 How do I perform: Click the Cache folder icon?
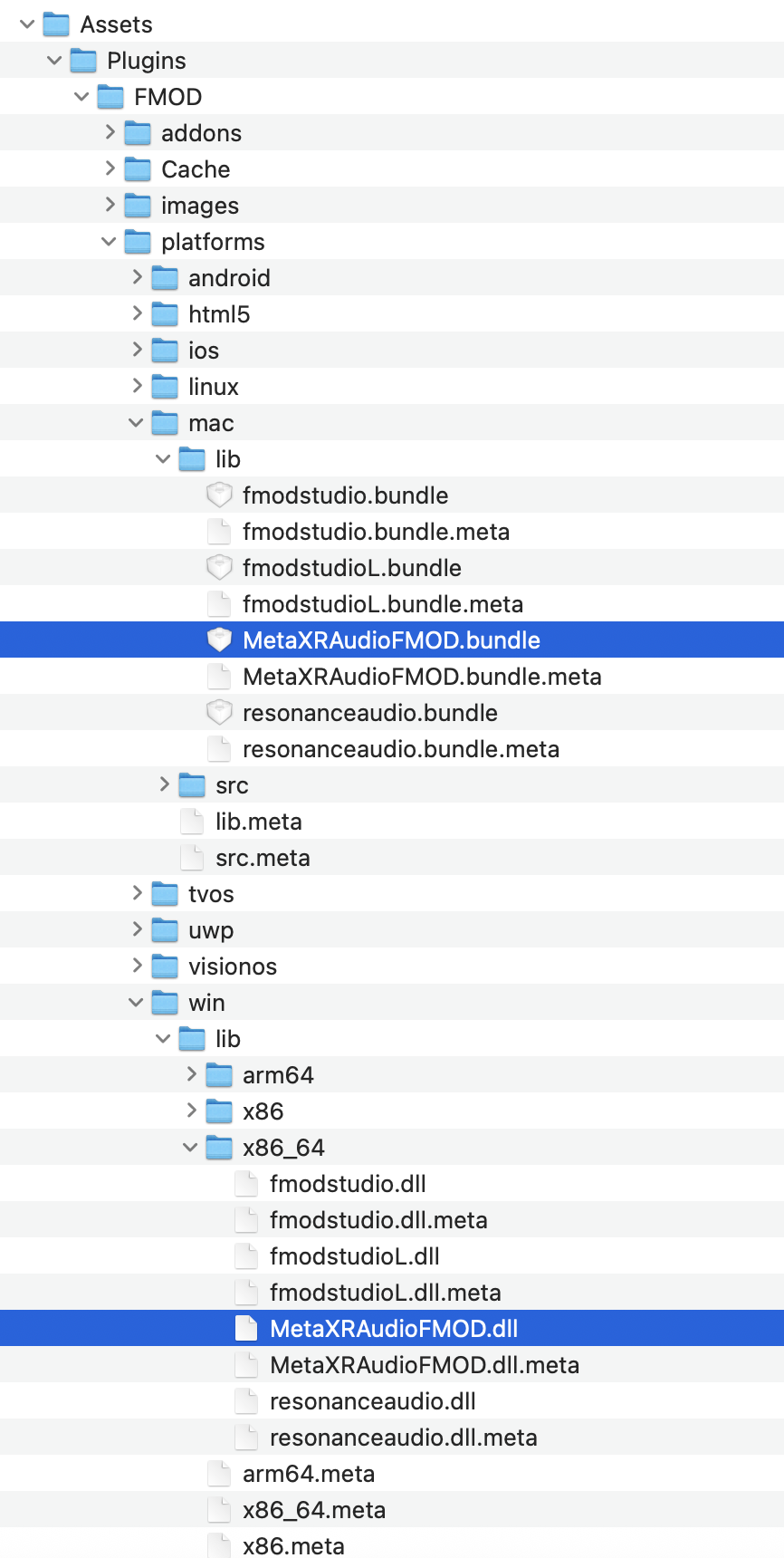click(138, 168)
